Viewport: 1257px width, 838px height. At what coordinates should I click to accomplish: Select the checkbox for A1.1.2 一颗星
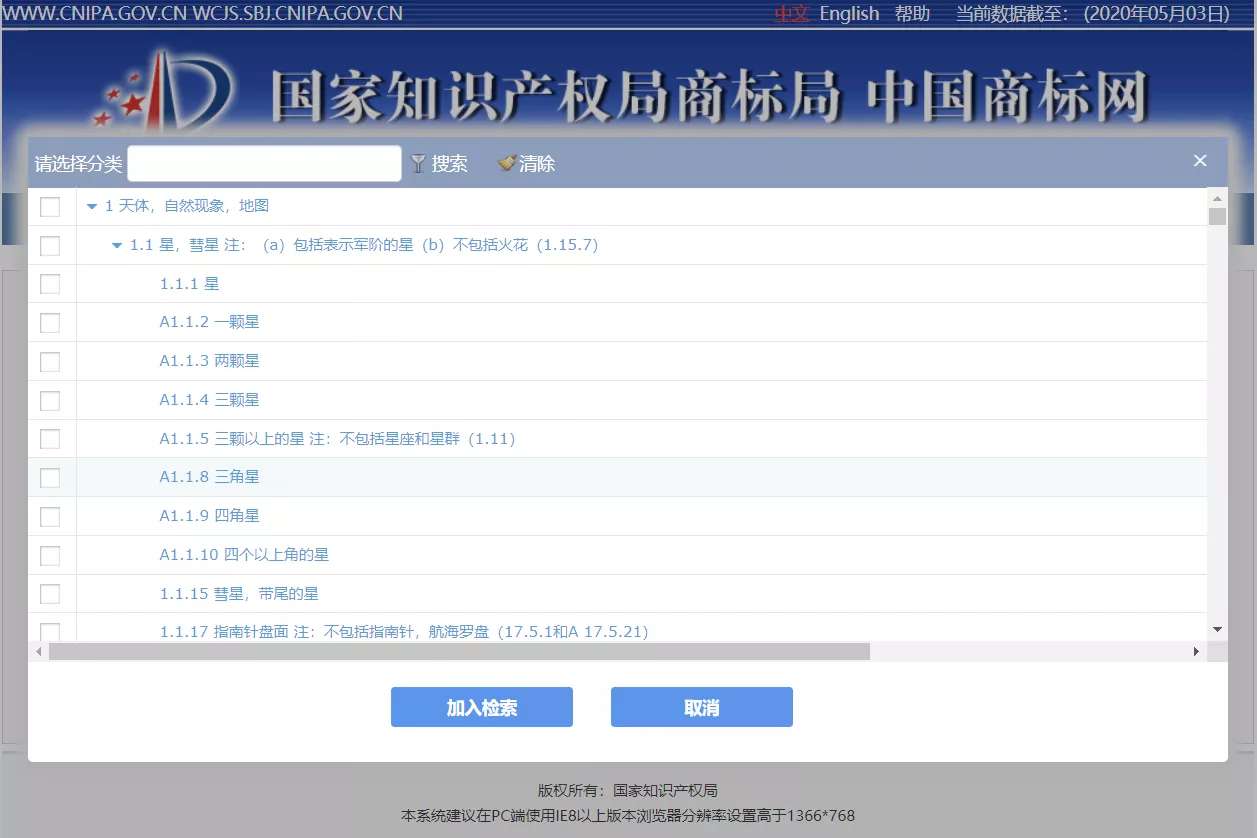coord(50,323)
